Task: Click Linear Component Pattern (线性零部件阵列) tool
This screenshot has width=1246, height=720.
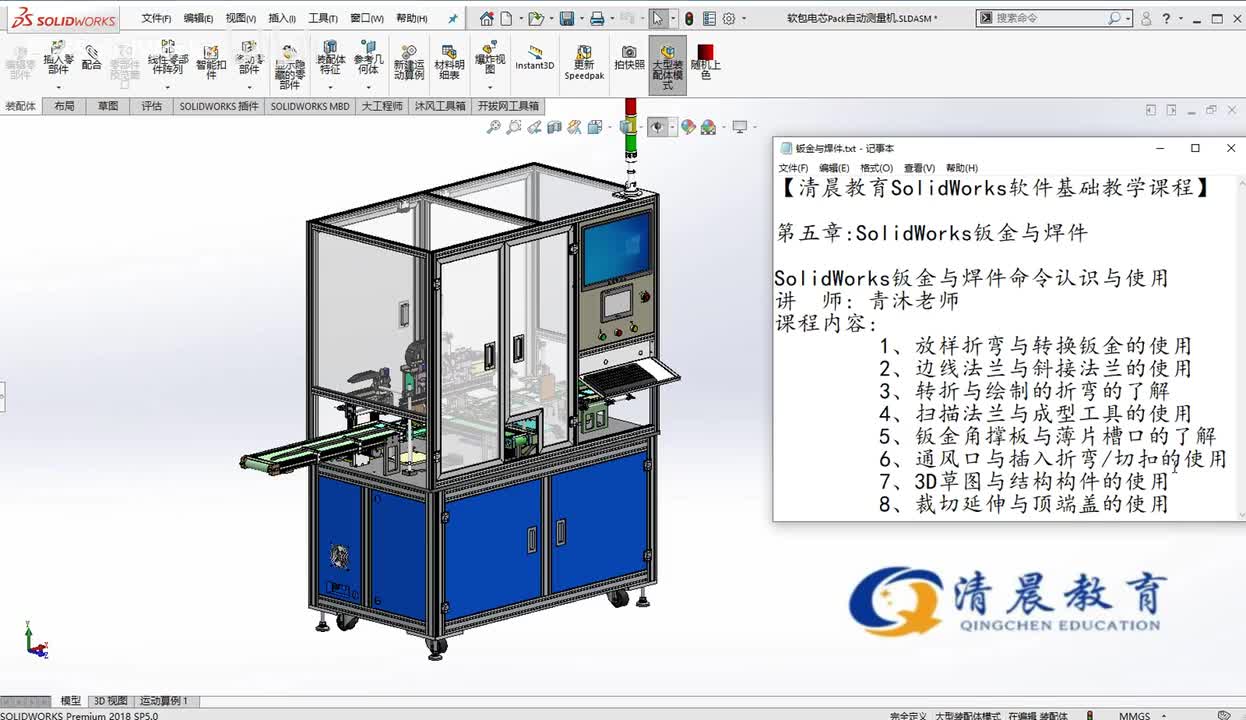Action: [x=168, y=58]
